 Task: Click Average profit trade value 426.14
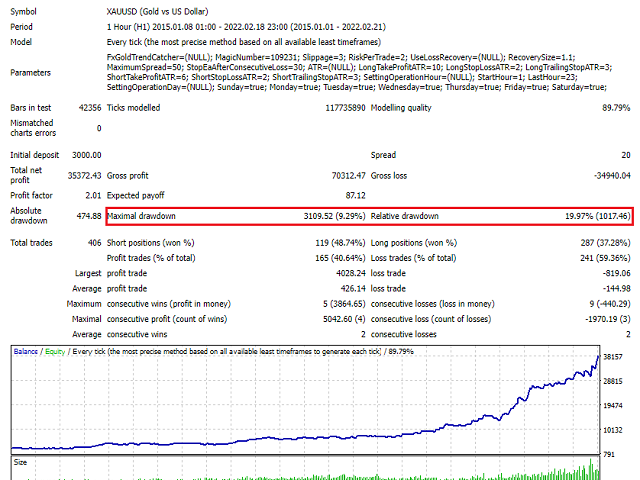click(x=353, y=289)
